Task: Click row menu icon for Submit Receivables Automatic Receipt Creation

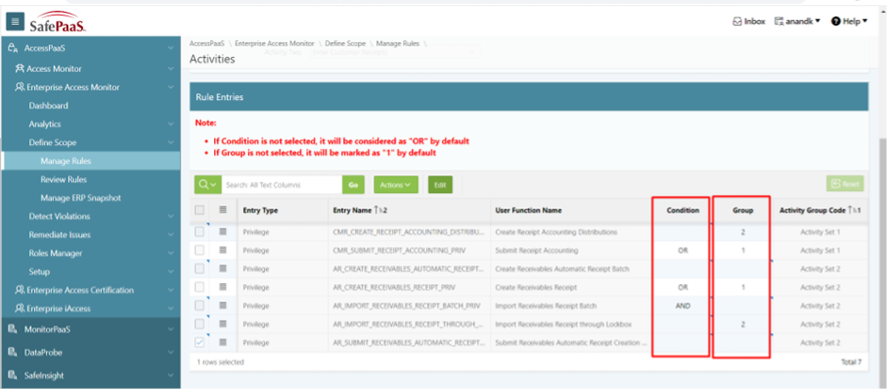Action: click(223, 342)
